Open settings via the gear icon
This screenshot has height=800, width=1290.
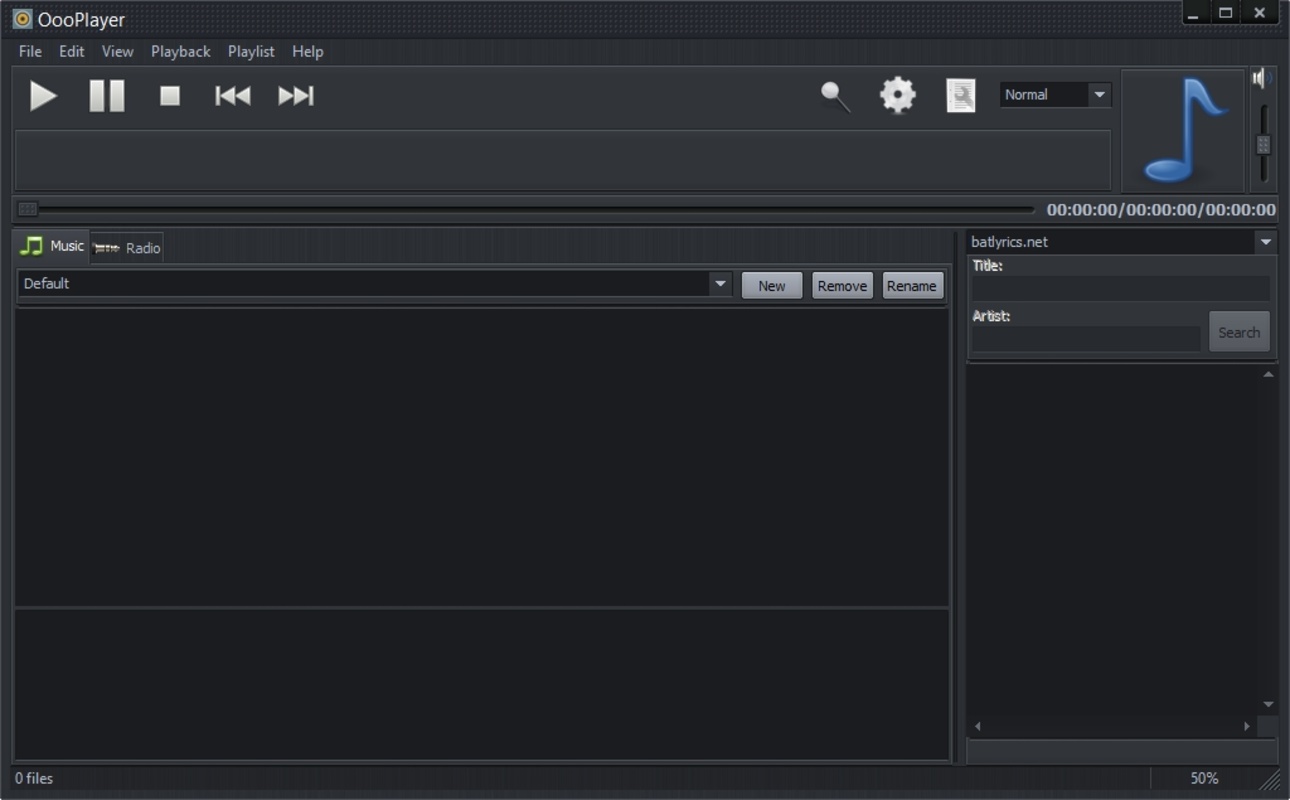point(897,95)
